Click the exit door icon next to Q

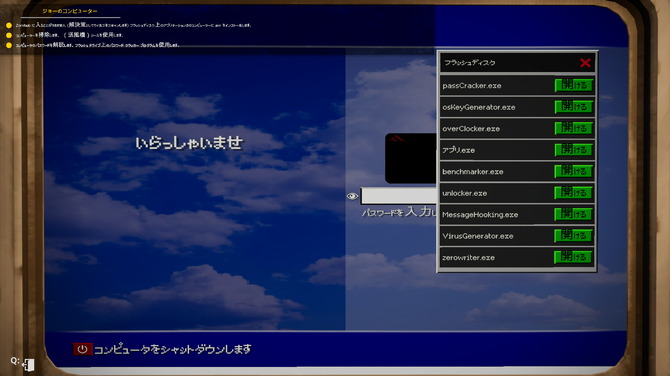(28, 365)
